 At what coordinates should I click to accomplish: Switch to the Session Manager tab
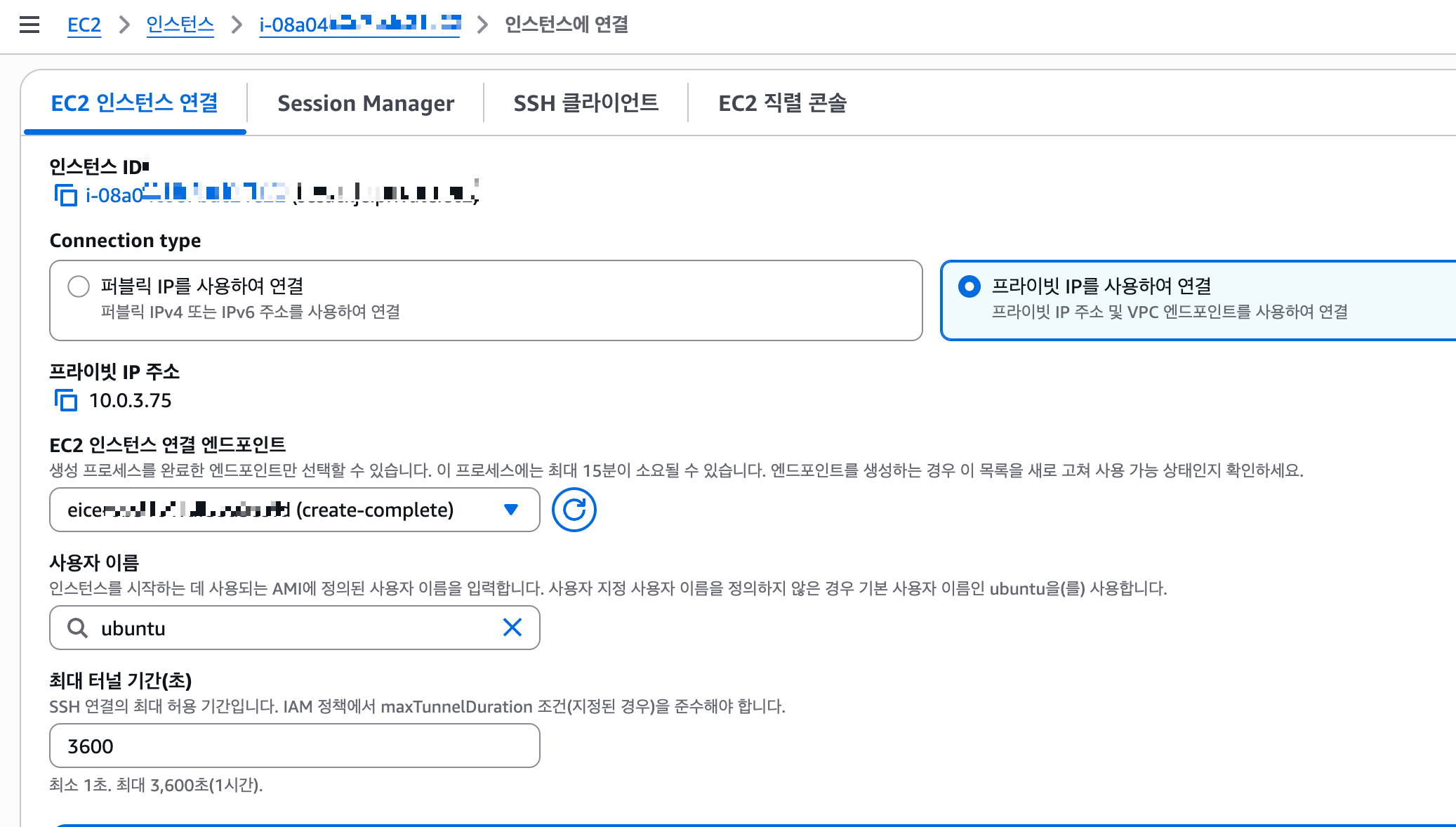click(x=366, y=103)
